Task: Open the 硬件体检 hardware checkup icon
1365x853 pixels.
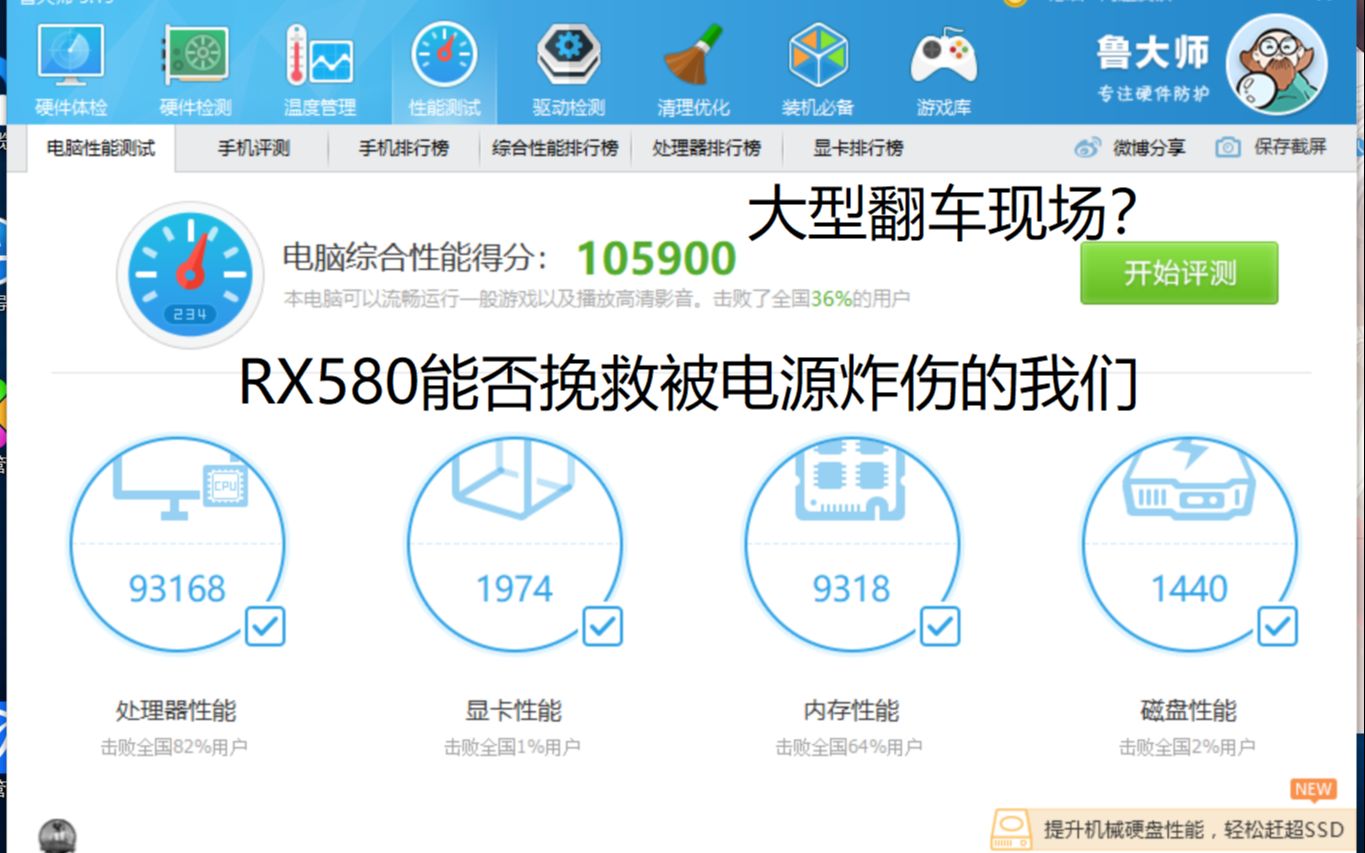Action: [x=71, y=54]
